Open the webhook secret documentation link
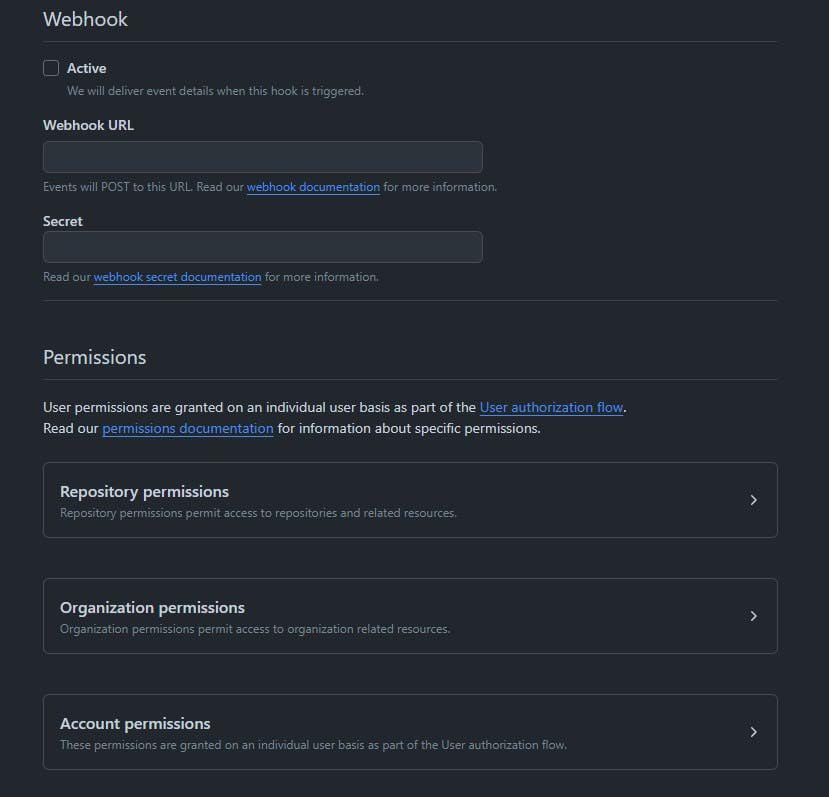Viewport: 829px width, 797px height. click(x=177, y=277)
